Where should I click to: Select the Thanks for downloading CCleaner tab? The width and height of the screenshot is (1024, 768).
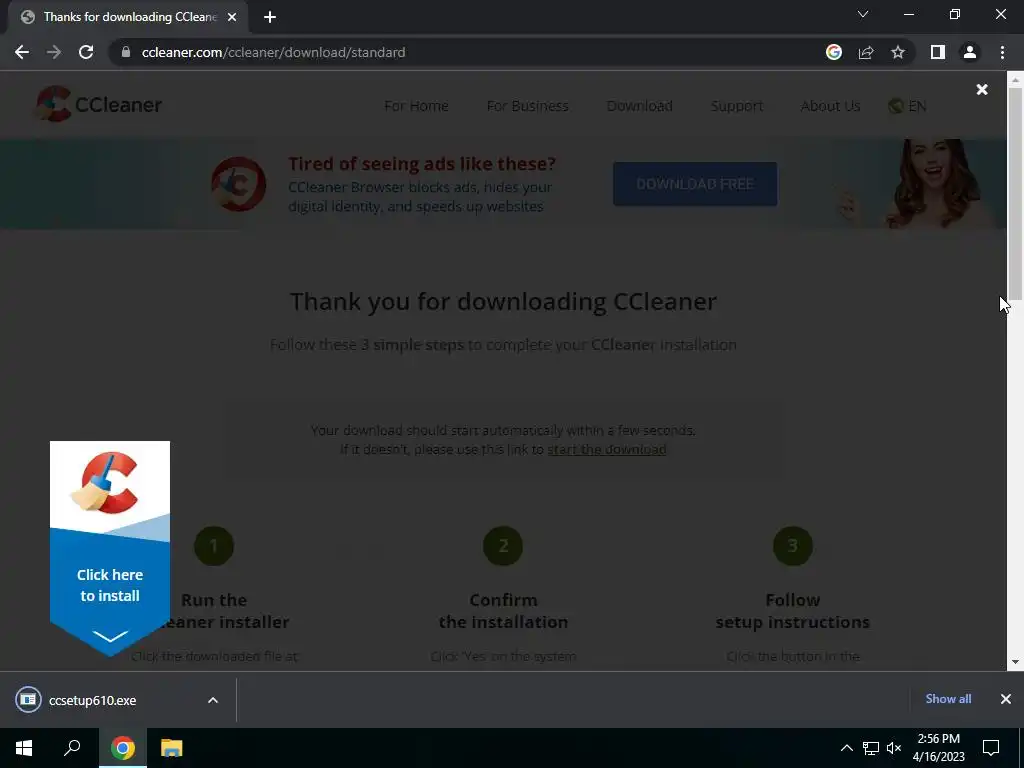[127, 17]
